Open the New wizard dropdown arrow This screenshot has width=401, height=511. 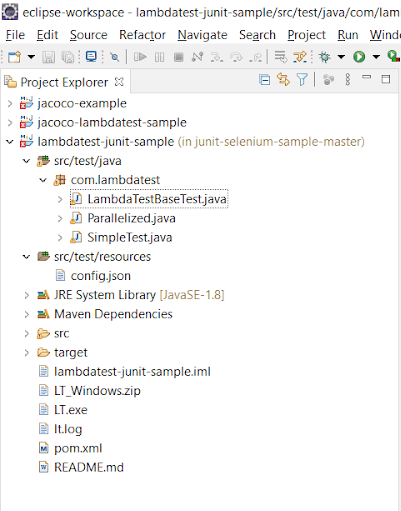click(31, 57)
